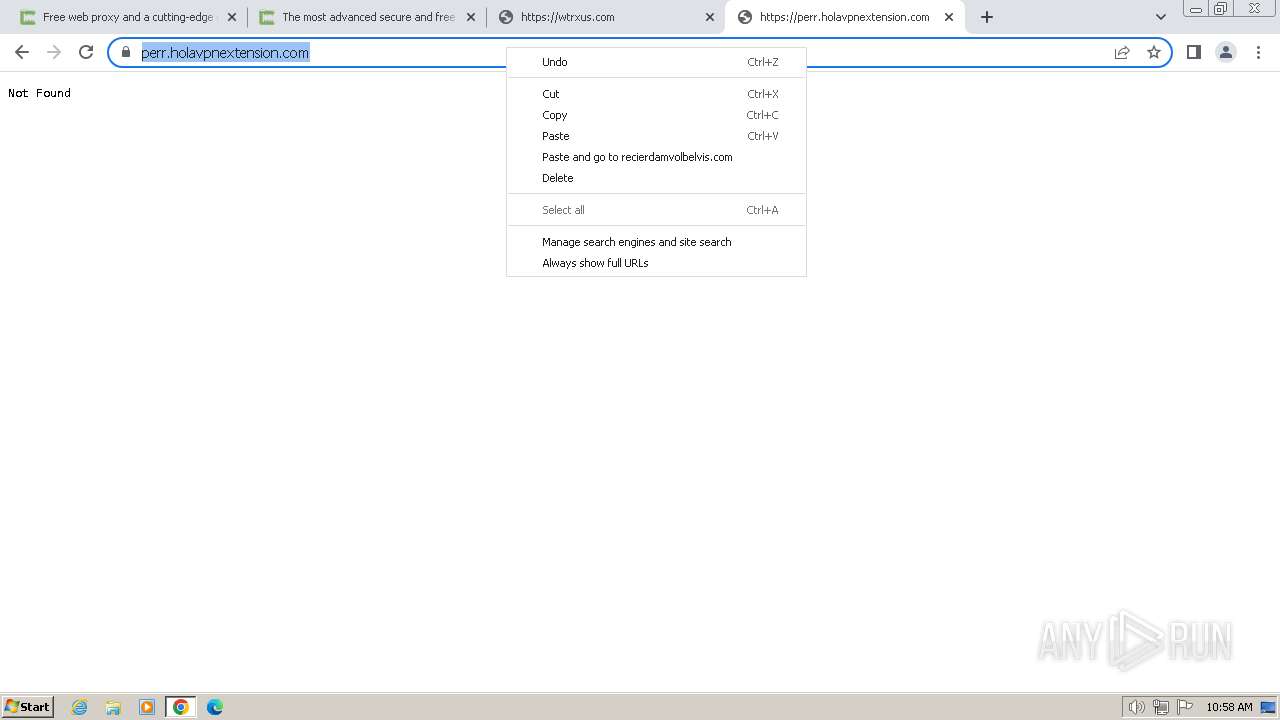Bookmark this tab with the star icon
Screen dimensions: 1280x720
click(1154, 52)
